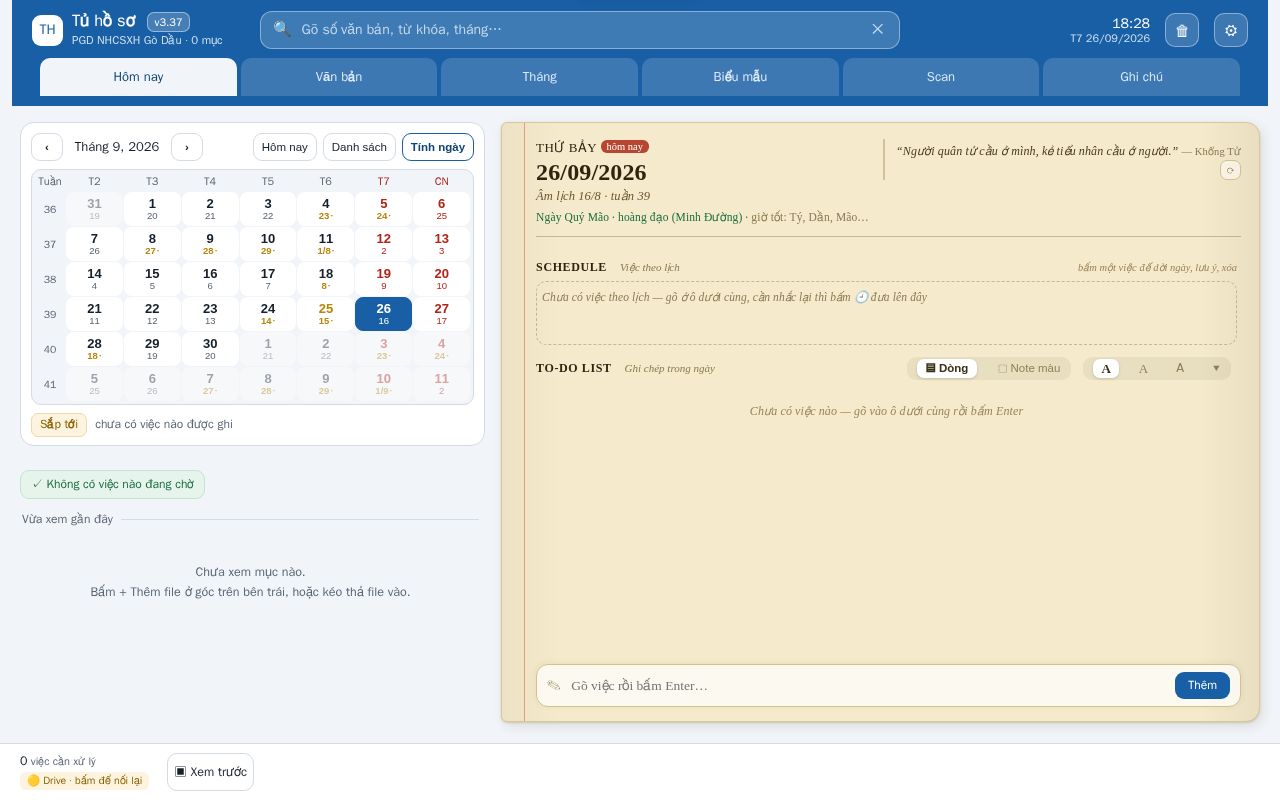Open the Danh sách list view
Screen dimensions: 1280x800
point(359,147)
